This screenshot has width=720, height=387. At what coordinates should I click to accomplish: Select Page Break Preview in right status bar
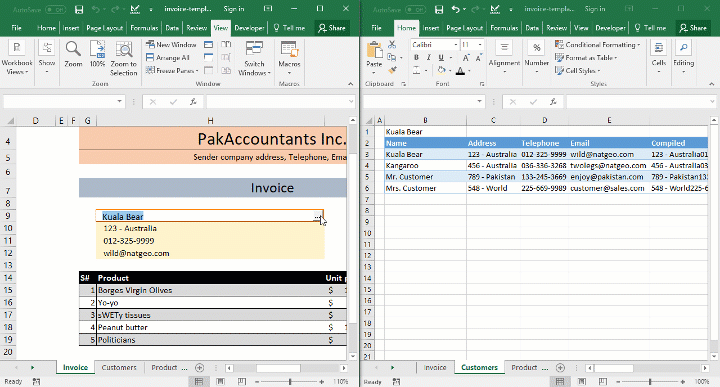click(x=602, y=381)
